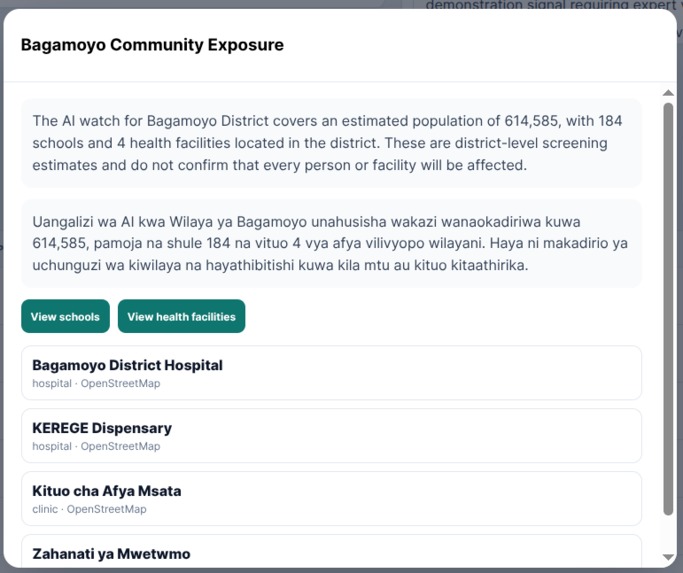Click the Swahili Uangalizi wa AI paragraph
Image resolution: width=683 pixels, height=573 pixels.
pos(331,244)
